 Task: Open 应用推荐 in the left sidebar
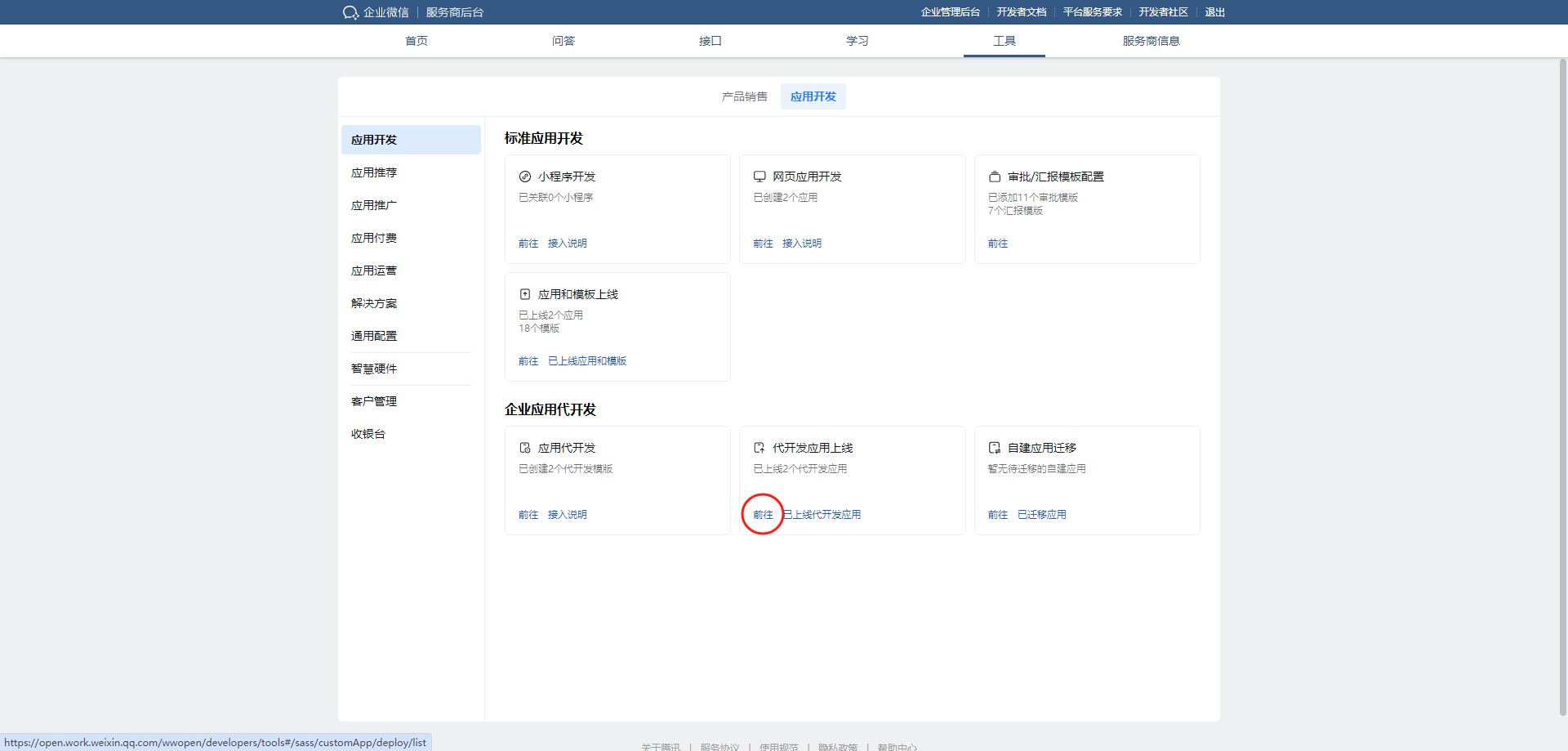pos(374,172)
